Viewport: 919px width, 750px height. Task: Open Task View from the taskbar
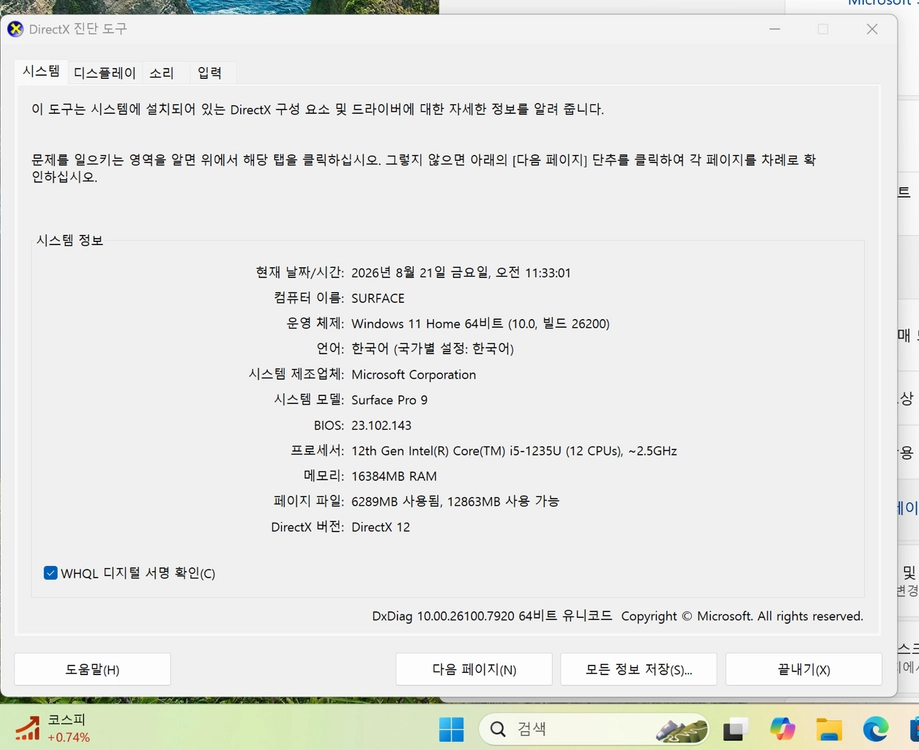pyautogui.click(x=735, y=729)
